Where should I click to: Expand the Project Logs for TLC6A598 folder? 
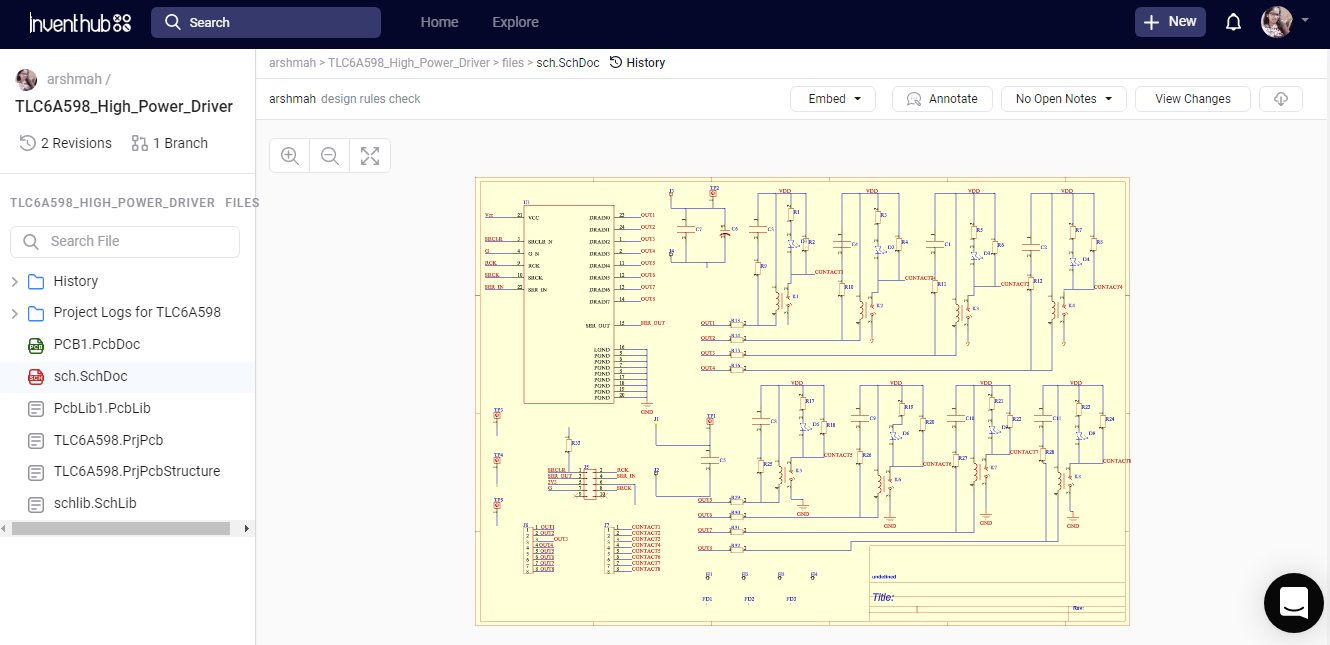[x=14, y=313]
